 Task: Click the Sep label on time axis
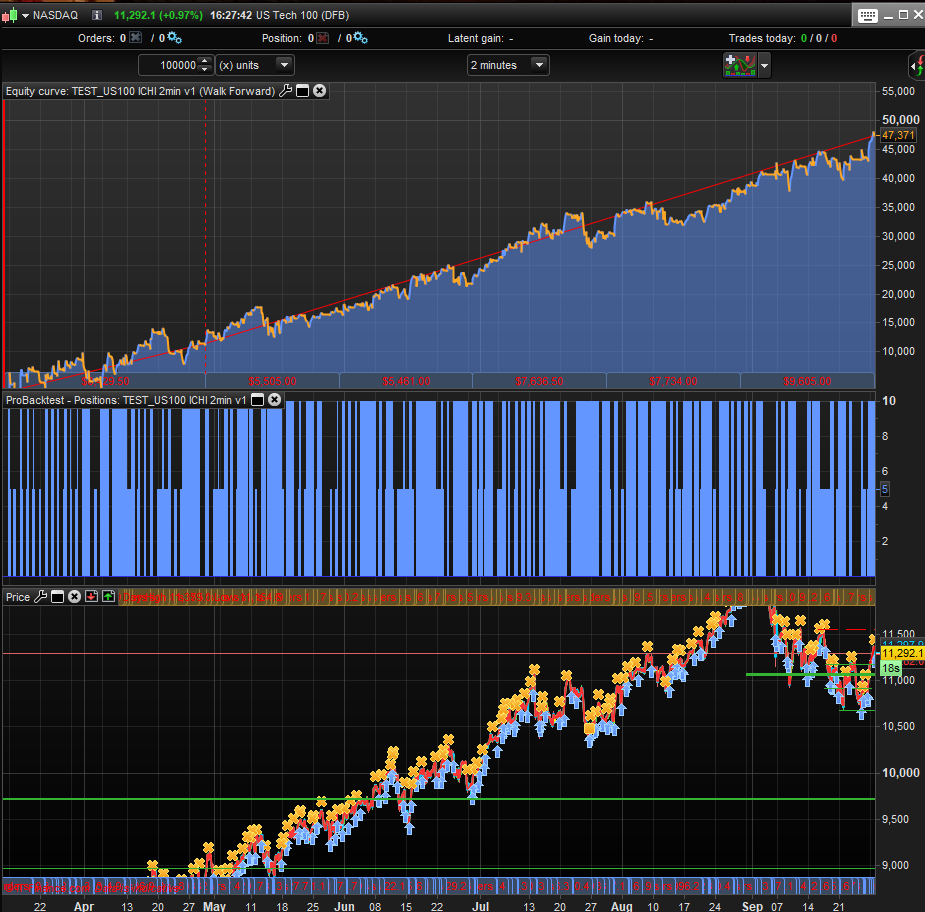click(752, 906)
